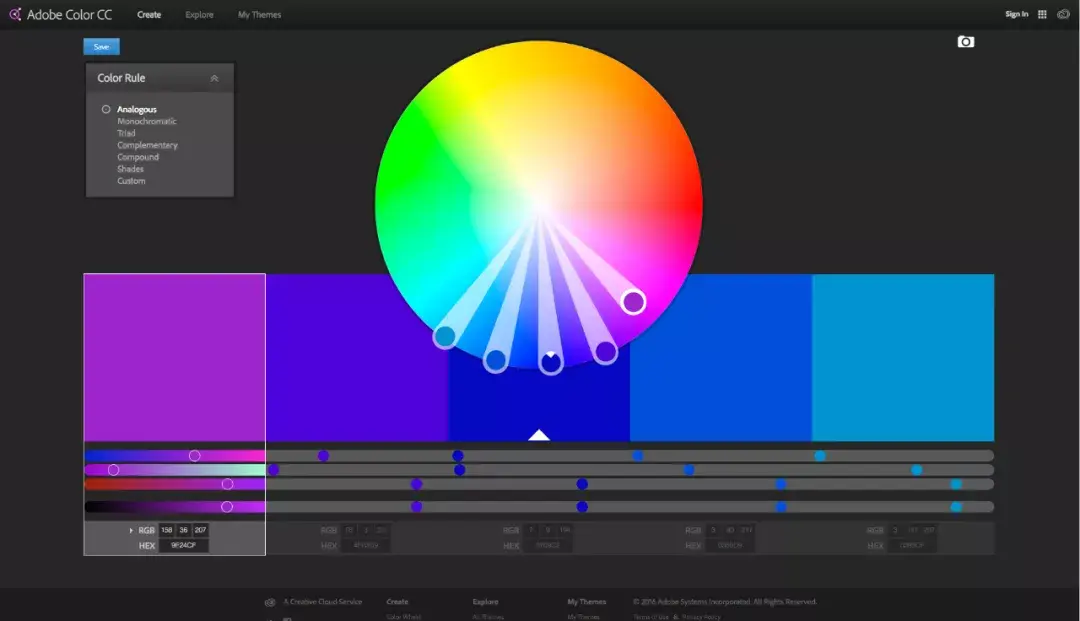Click the HEX field of base swatch
This screenshot has height=621, width=1080.
click(548, 545)
